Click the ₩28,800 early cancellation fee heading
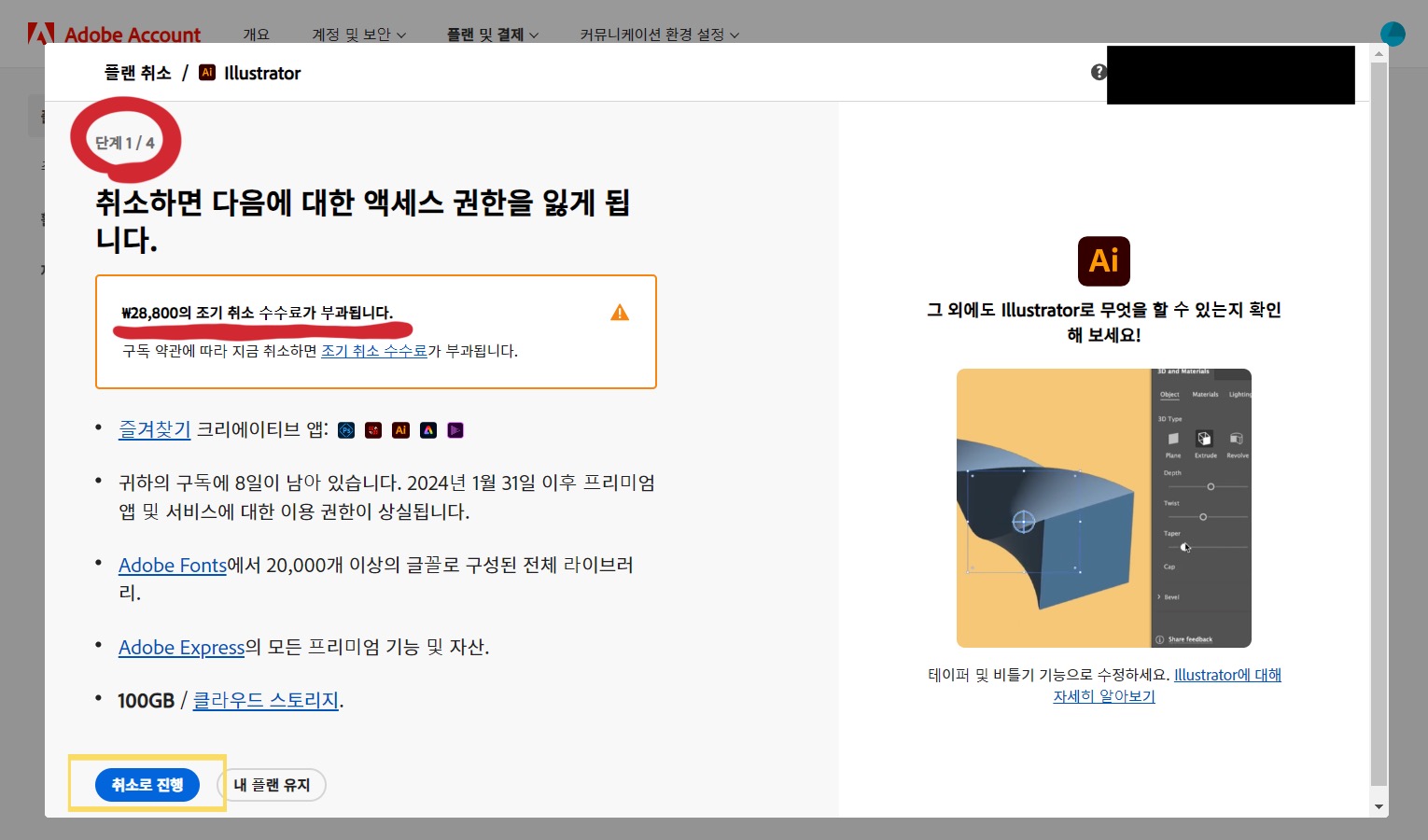The height and width of the screenshot is (840, 1428). pyautogui.click(x=258, y=313)
